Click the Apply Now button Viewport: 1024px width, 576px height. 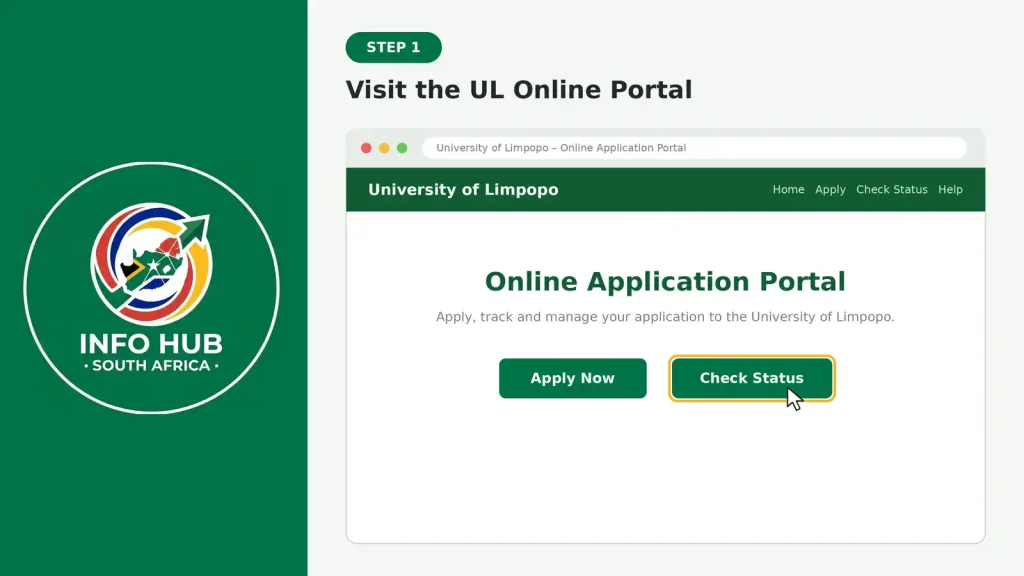[573, 378]
